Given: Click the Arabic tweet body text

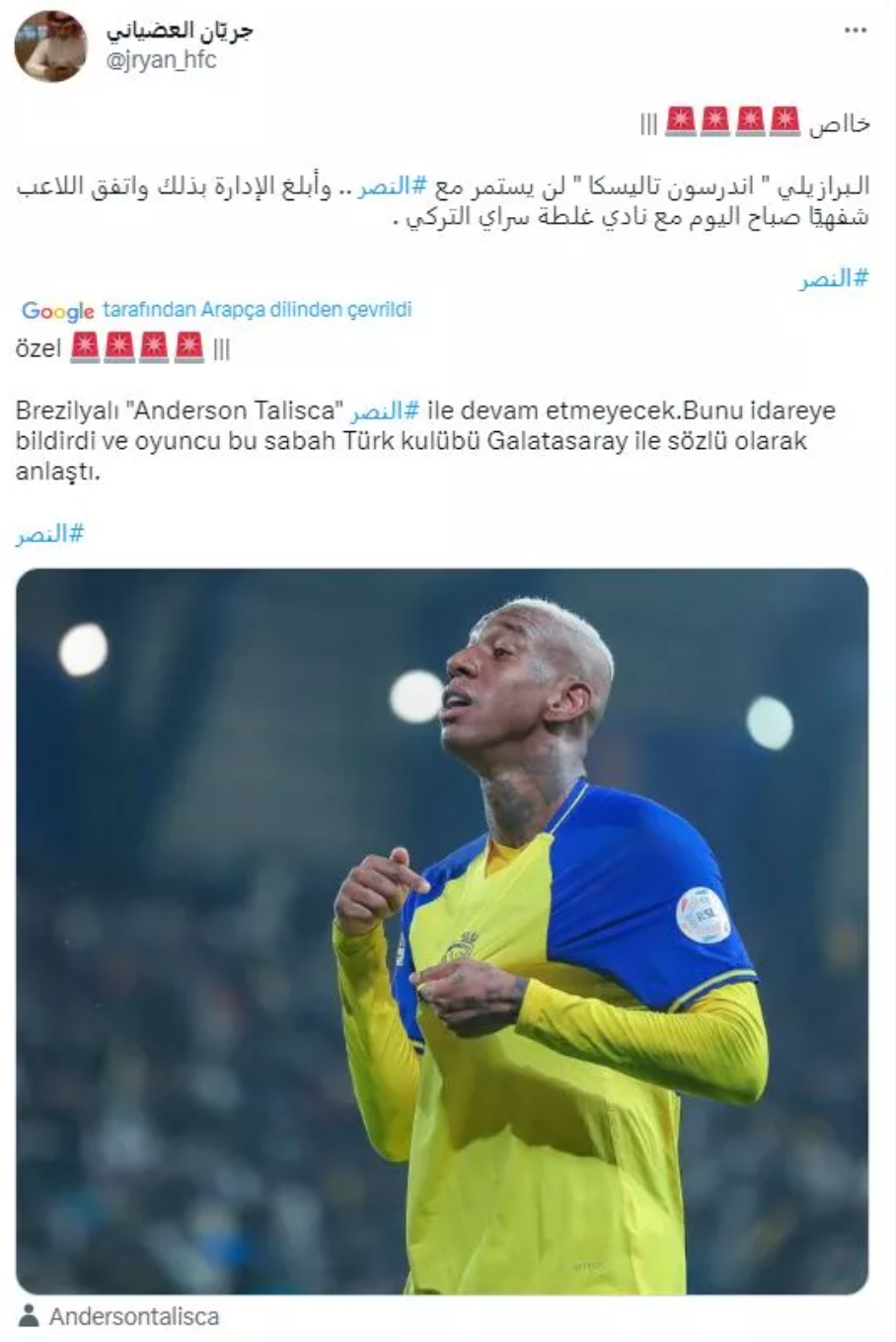Looking at the screenshot, I should click(442, 201).
